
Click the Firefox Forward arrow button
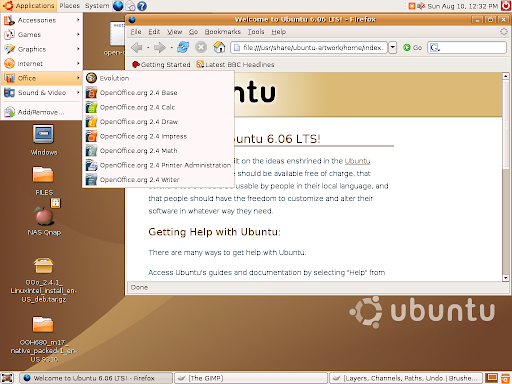[160, 48]
